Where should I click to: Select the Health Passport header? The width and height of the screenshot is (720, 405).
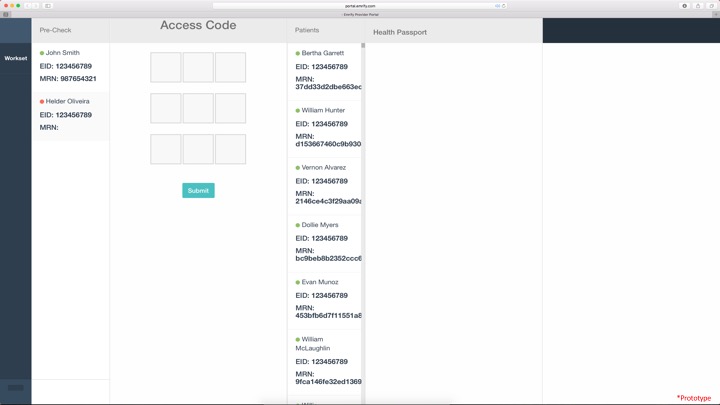[399, 32]
